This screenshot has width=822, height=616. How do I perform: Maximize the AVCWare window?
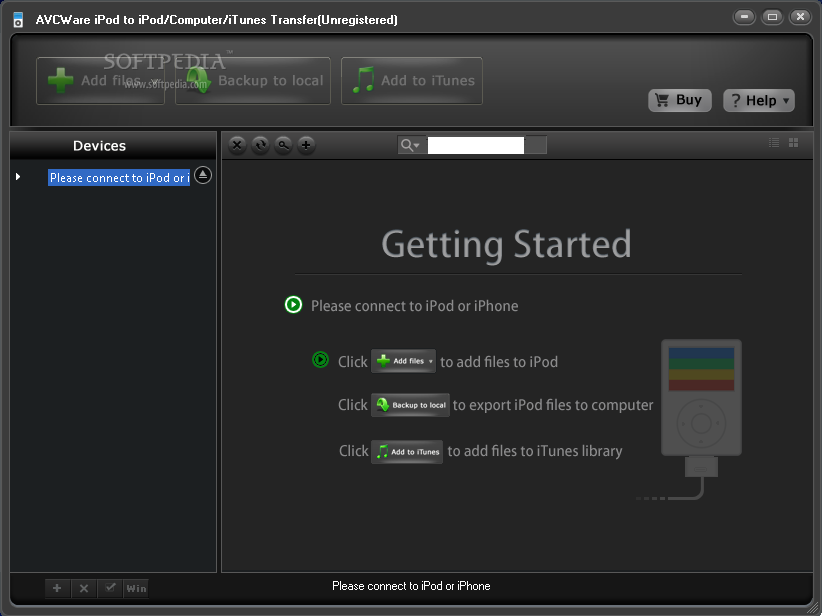tap(772, 17)
